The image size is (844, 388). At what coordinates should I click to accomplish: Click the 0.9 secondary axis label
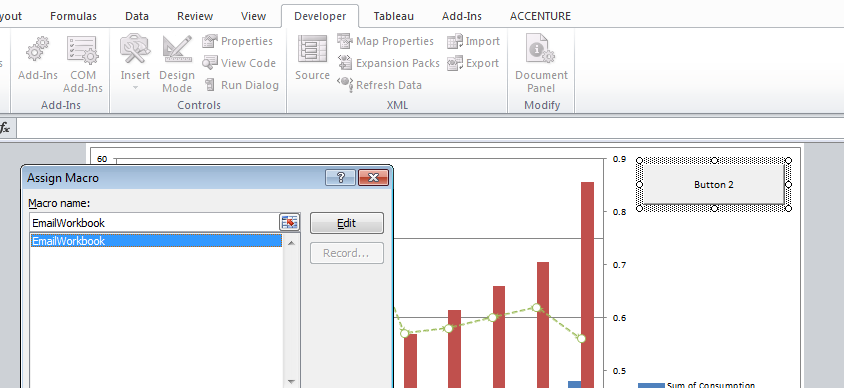620,159
